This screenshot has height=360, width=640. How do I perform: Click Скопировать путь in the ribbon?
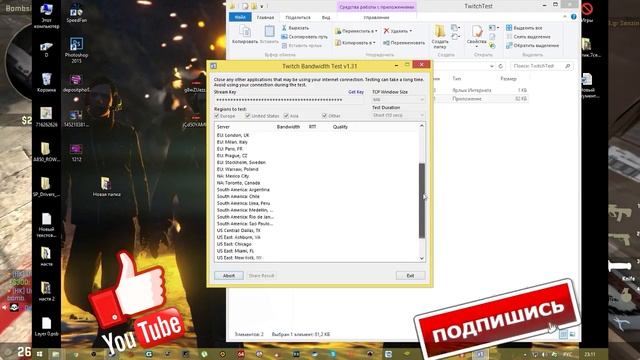click(304, 37)
